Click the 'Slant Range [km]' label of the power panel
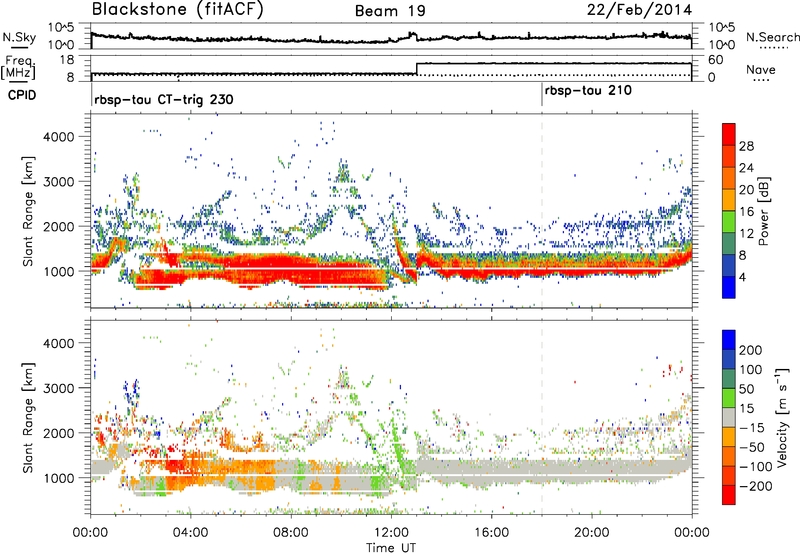Viewport: 800px width, 554px height. tap(28, 211)
